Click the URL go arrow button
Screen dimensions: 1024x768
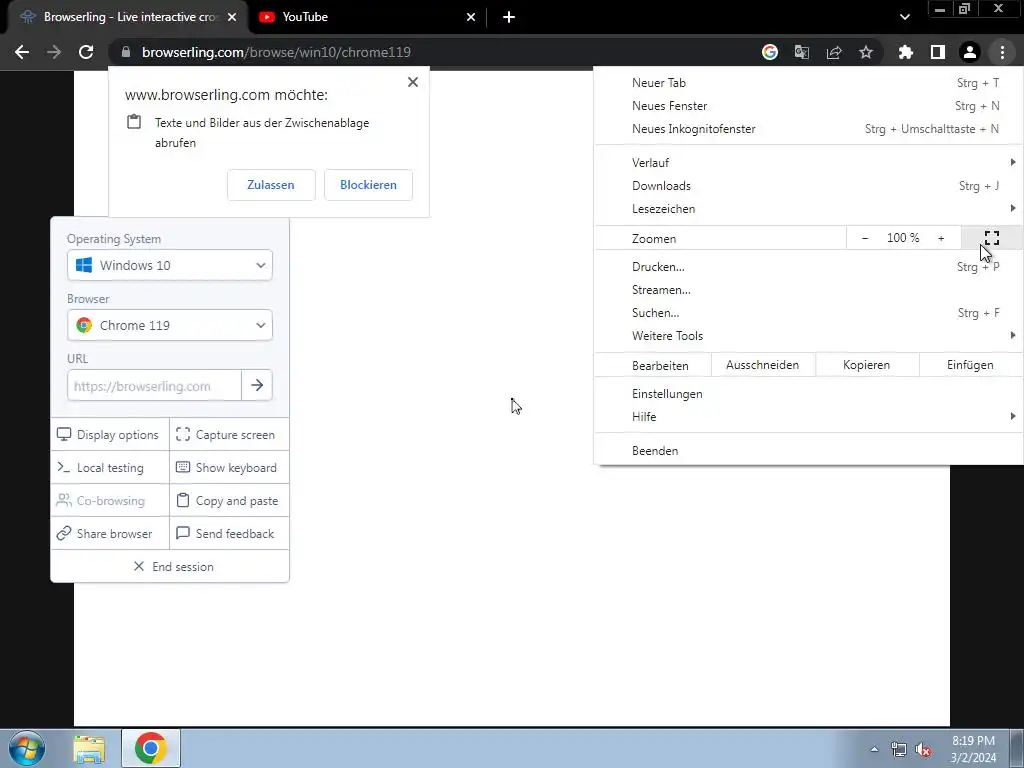[x=257, y=385]
